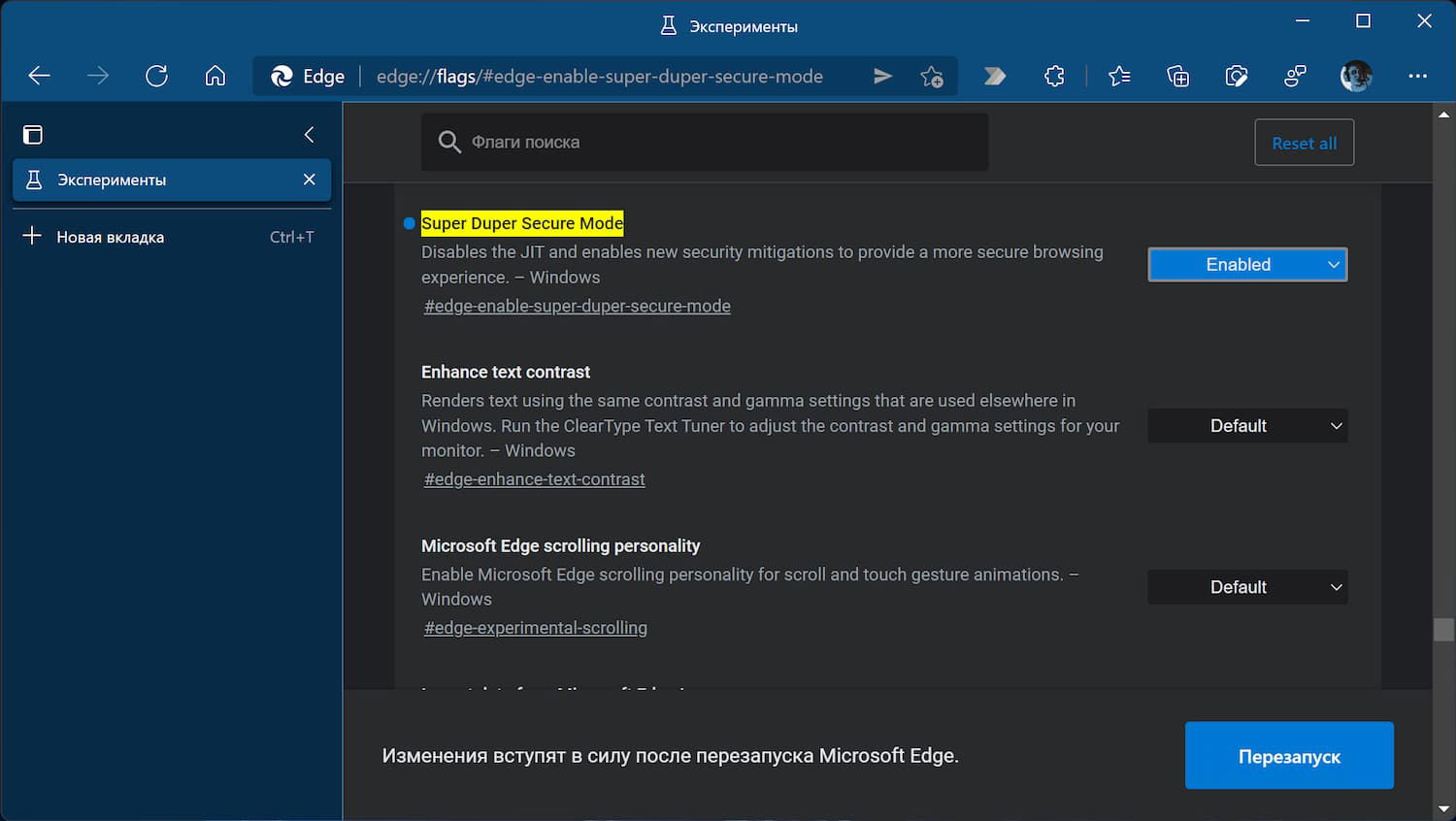Open the Collections icon
This screenshot has width=1456, height=821.
(x=1177, y=76)
